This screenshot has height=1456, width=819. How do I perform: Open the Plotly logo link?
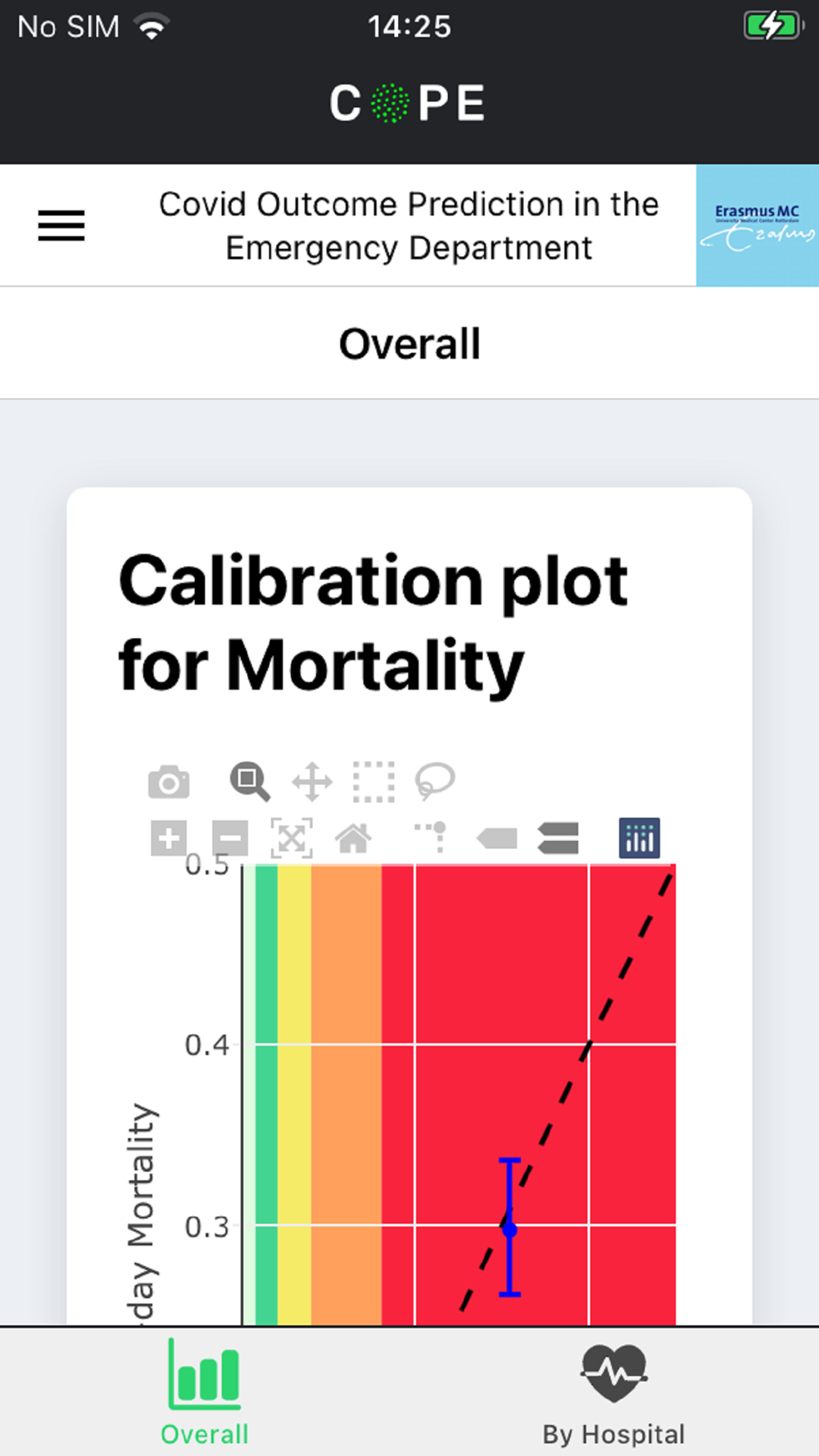click(x=640, y=839)
